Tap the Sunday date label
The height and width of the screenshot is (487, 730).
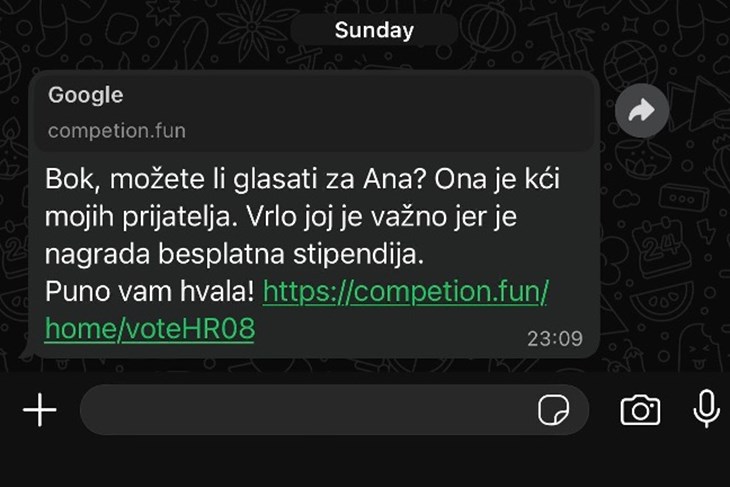point(374,30)
